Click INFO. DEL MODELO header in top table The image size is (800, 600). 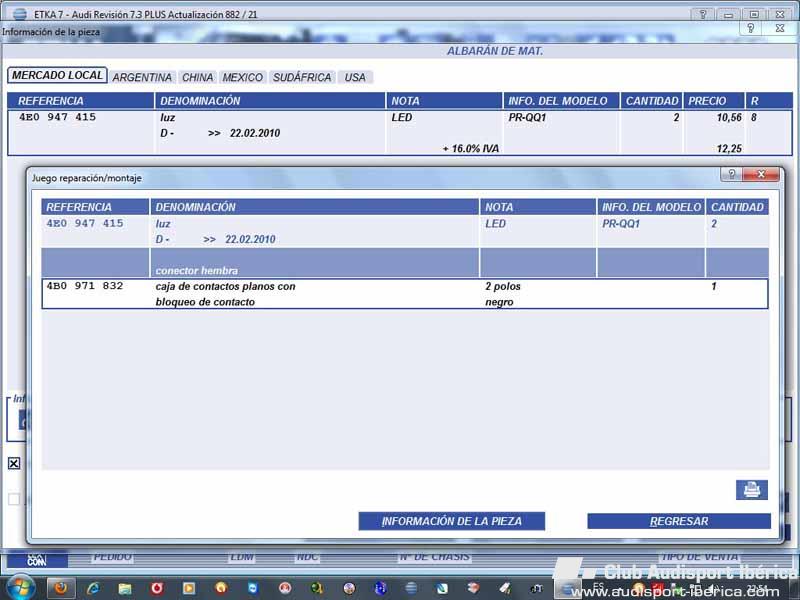point(561,101)
